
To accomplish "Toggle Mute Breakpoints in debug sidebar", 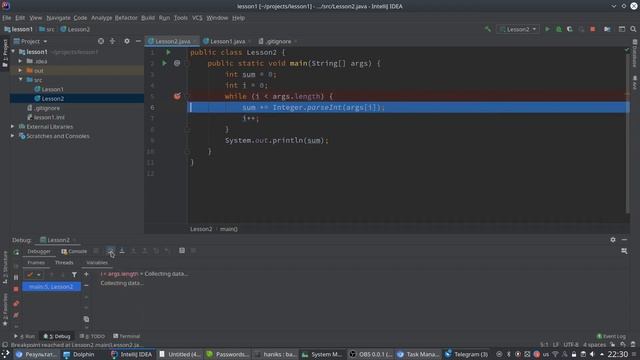I will tap(16, 315).
